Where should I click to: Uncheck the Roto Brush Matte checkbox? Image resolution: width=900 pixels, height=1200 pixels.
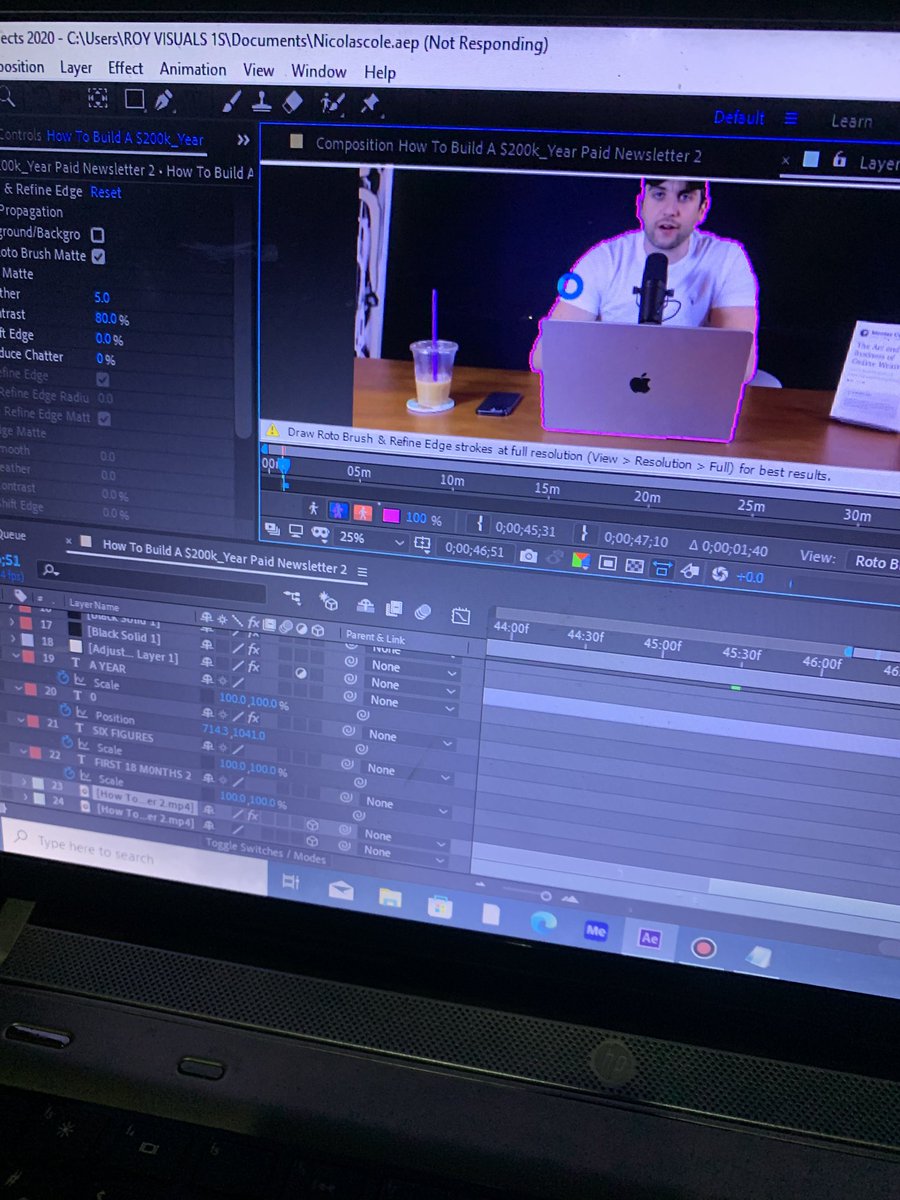(x=98, y=256)
